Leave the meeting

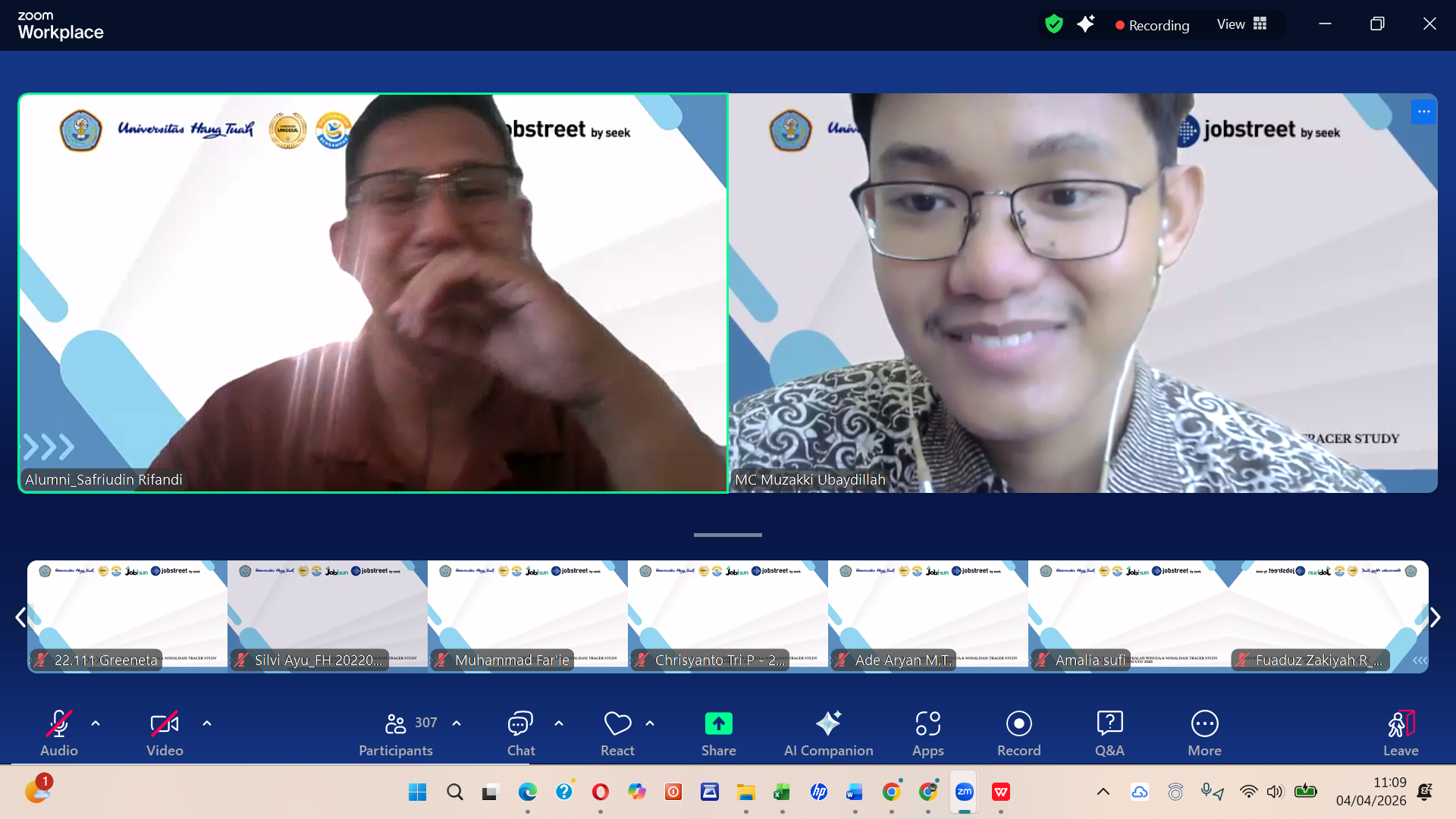point(1401,733)
